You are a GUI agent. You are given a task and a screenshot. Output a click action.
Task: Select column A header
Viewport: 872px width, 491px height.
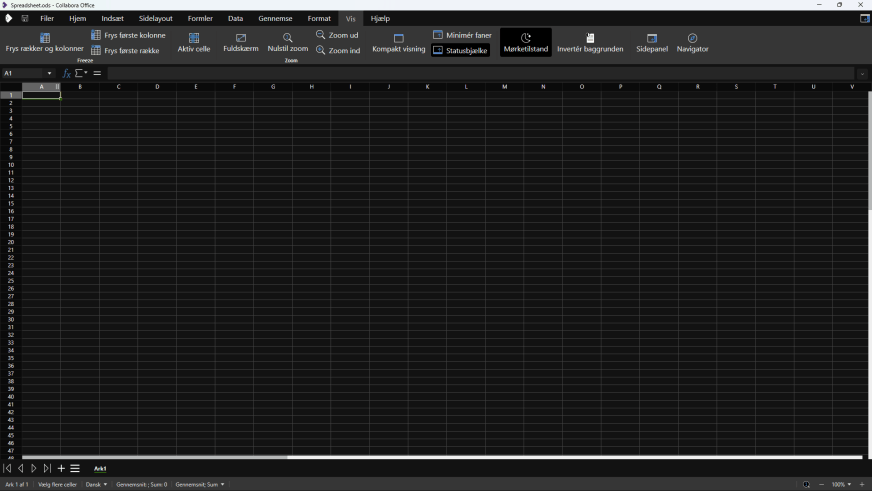click(41, 87)
